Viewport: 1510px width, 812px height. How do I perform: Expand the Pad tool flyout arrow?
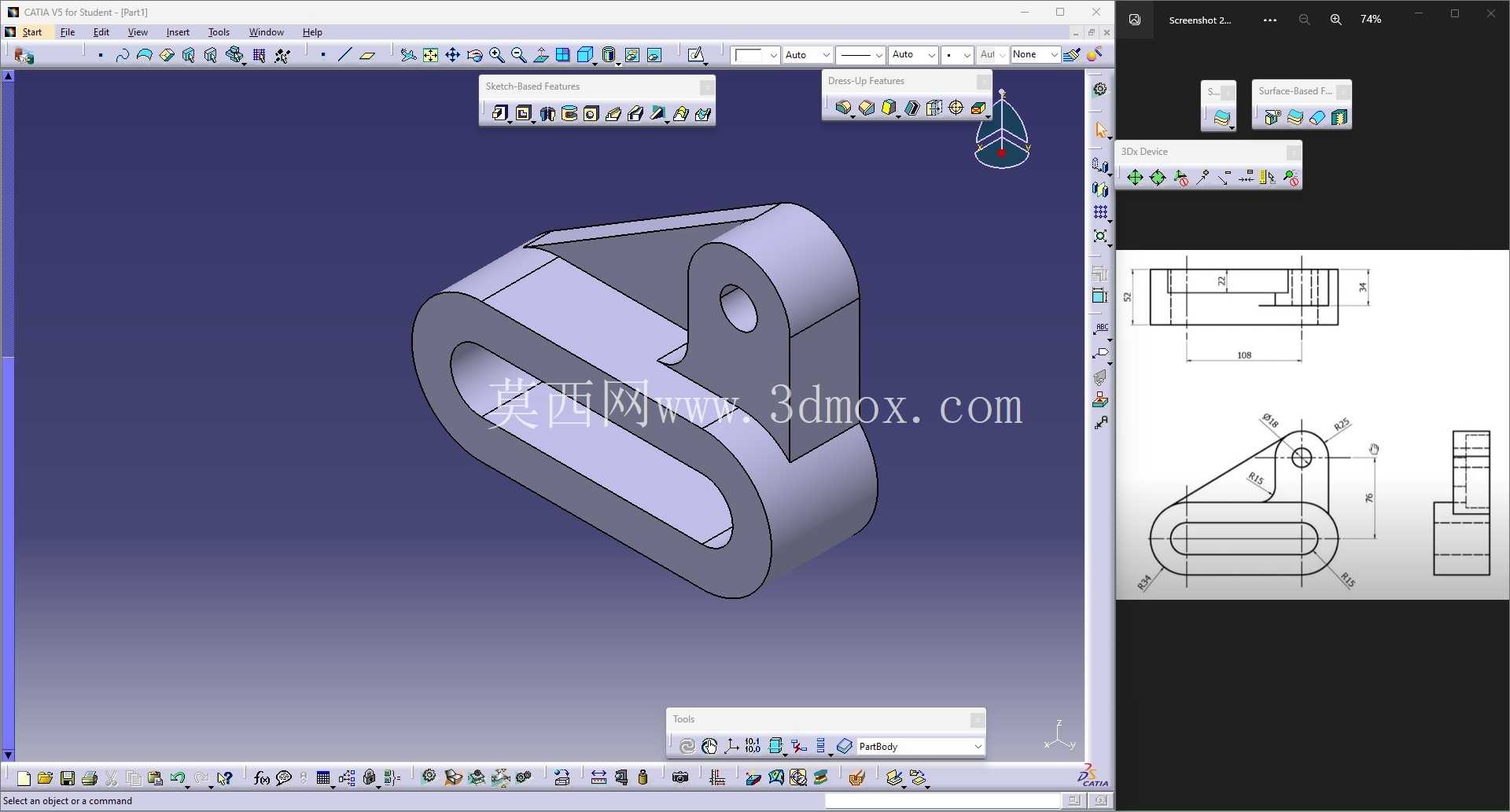[x=510, y=122]
